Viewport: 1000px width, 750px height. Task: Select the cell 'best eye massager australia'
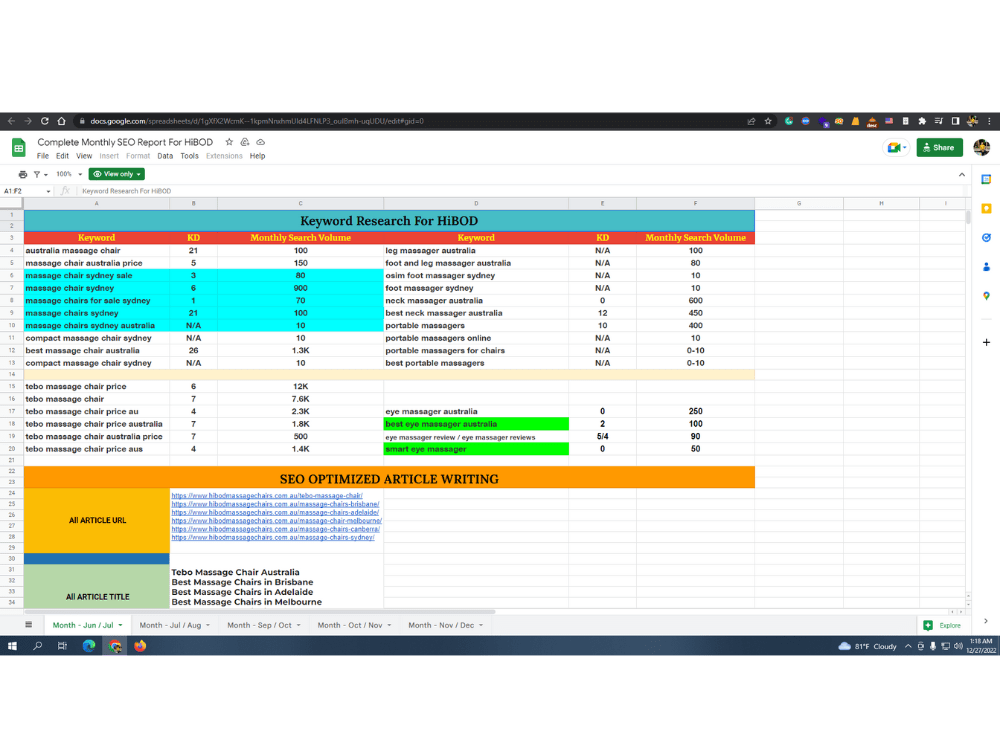[x=476, y=424]
